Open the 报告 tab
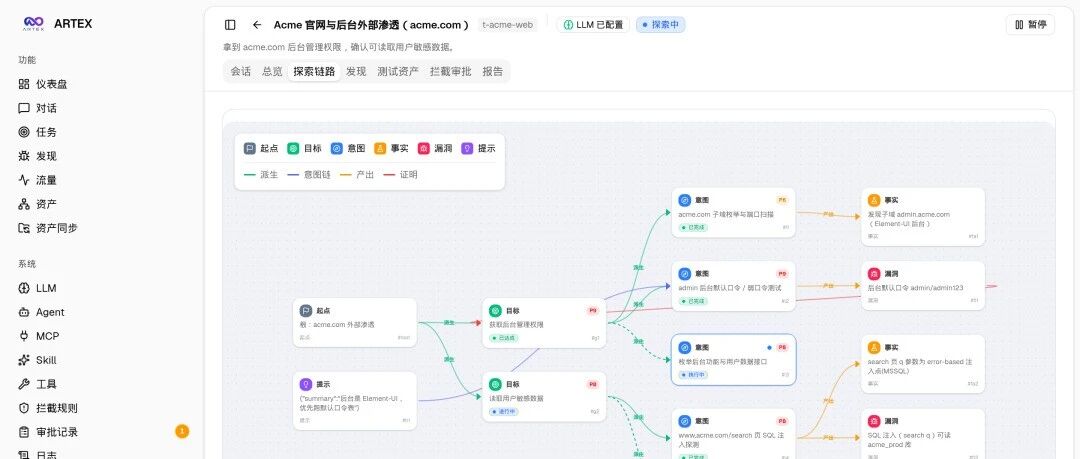The width and height of the screenshot is (1080, 459). pyautogui.click(x=492, y=71)
